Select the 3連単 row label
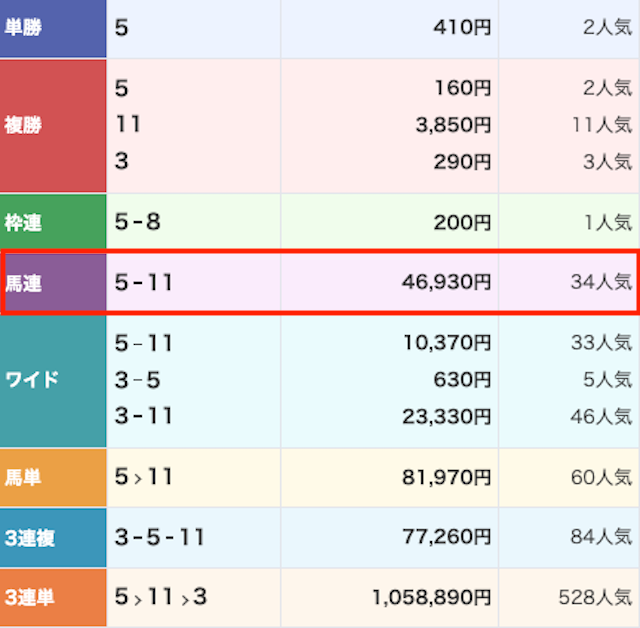This screenshot has width=640, height=628. click(x=30, y=598)
